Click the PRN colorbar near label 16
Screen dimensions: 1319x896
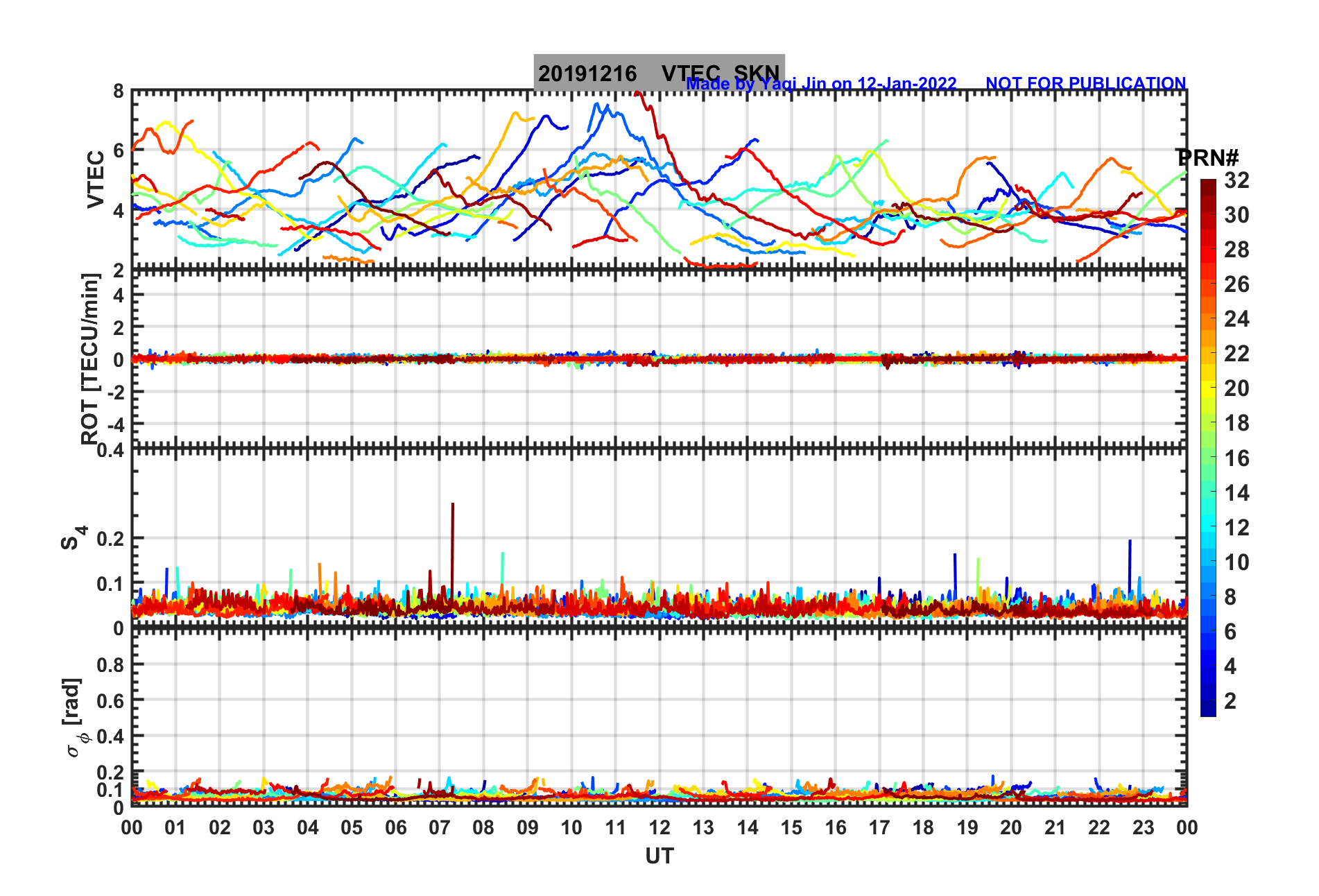point(1208,458)
